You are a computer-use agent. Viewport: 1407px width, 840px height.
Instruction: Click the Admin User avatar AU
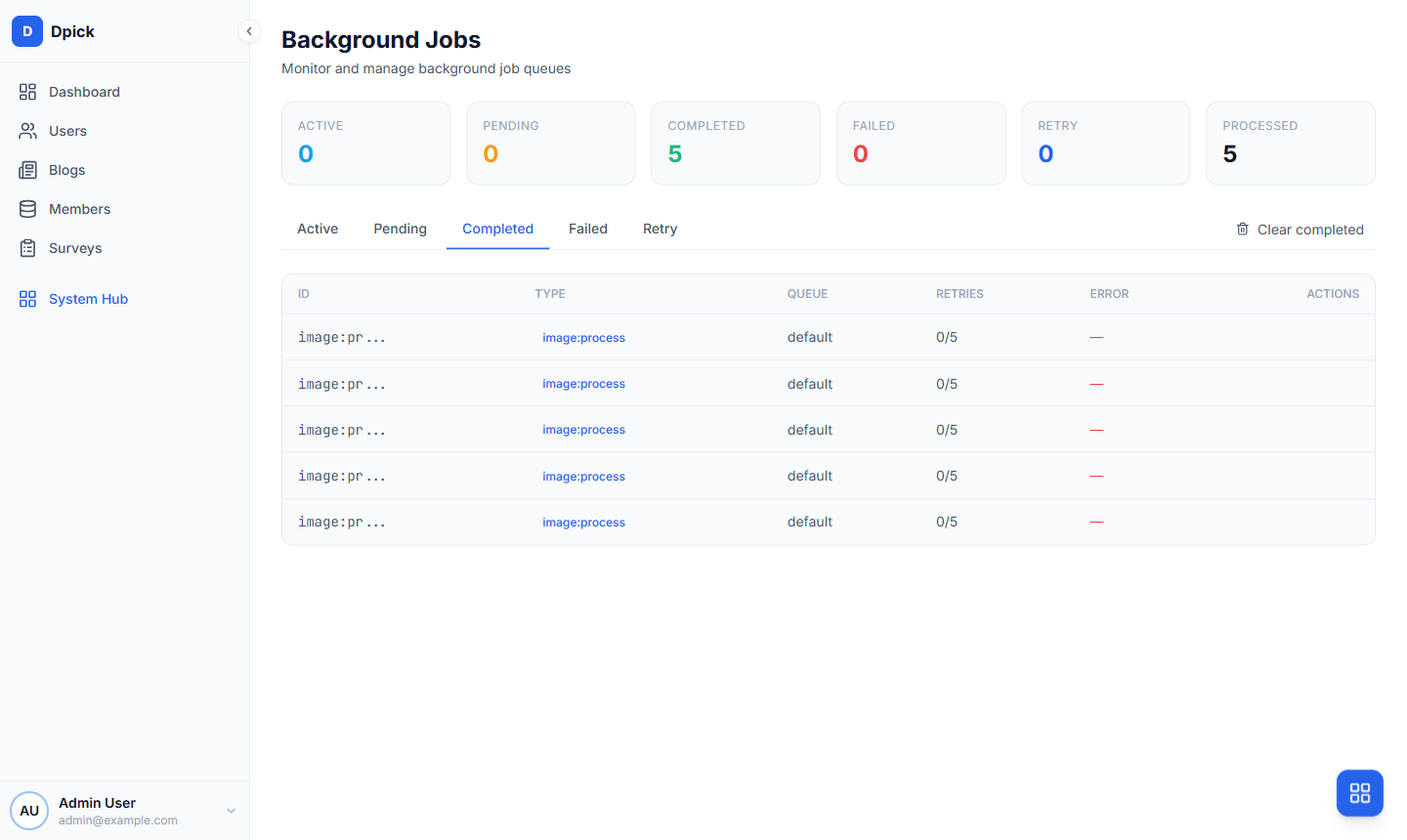(x=29, y=811)
